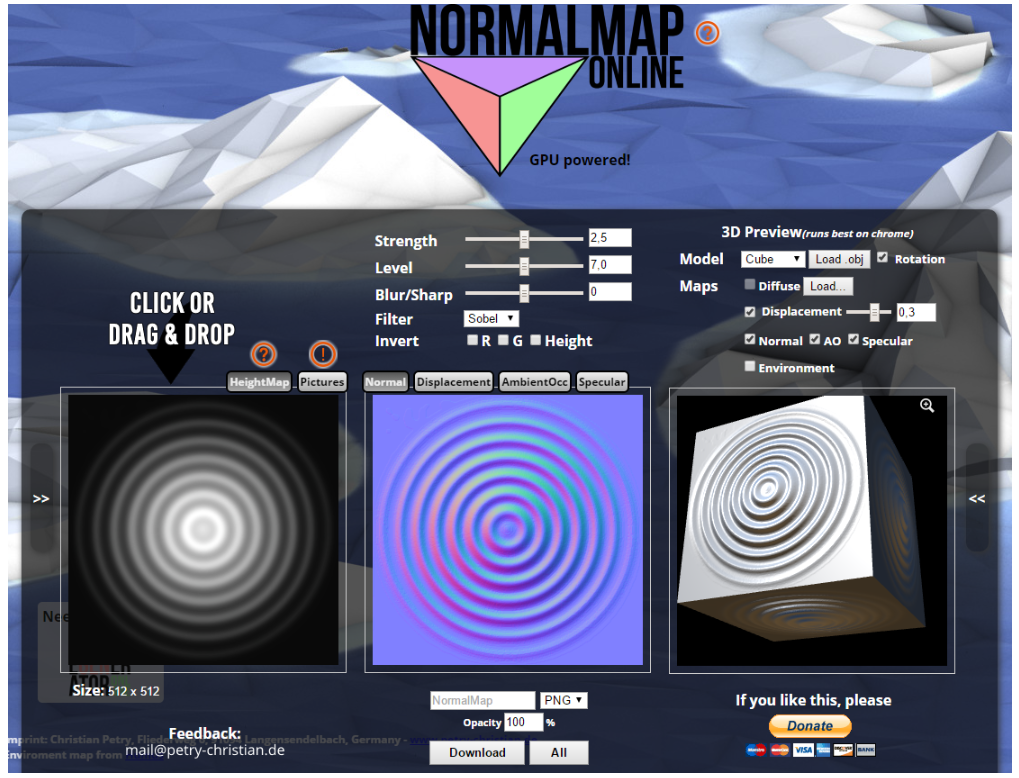Toggle Invert Height checkbox
The width and height of the screenshot is (1019, 778).
coord(535,340)
